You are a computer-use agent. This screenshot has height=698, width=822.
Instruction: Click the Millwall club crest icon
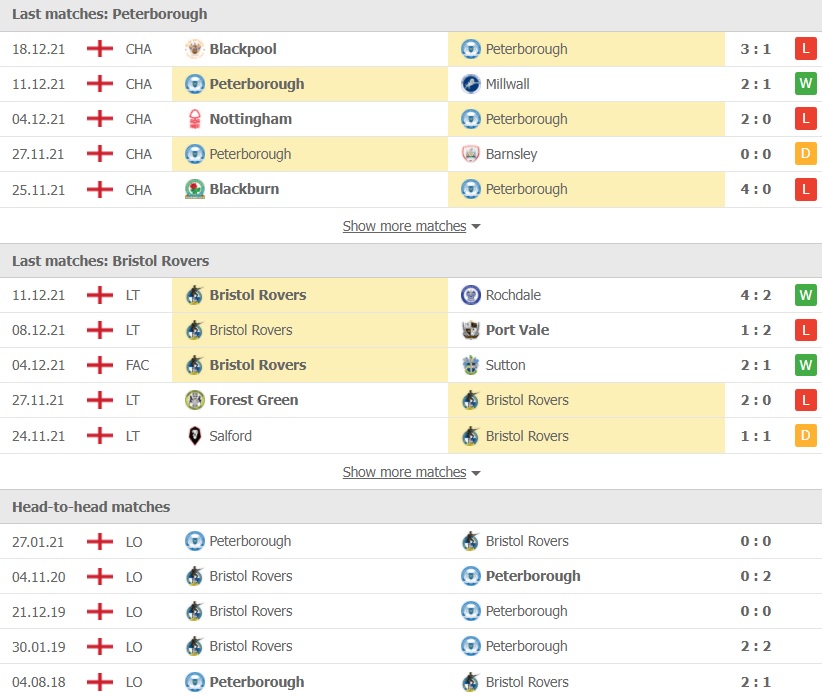click(x=471, y=84)
